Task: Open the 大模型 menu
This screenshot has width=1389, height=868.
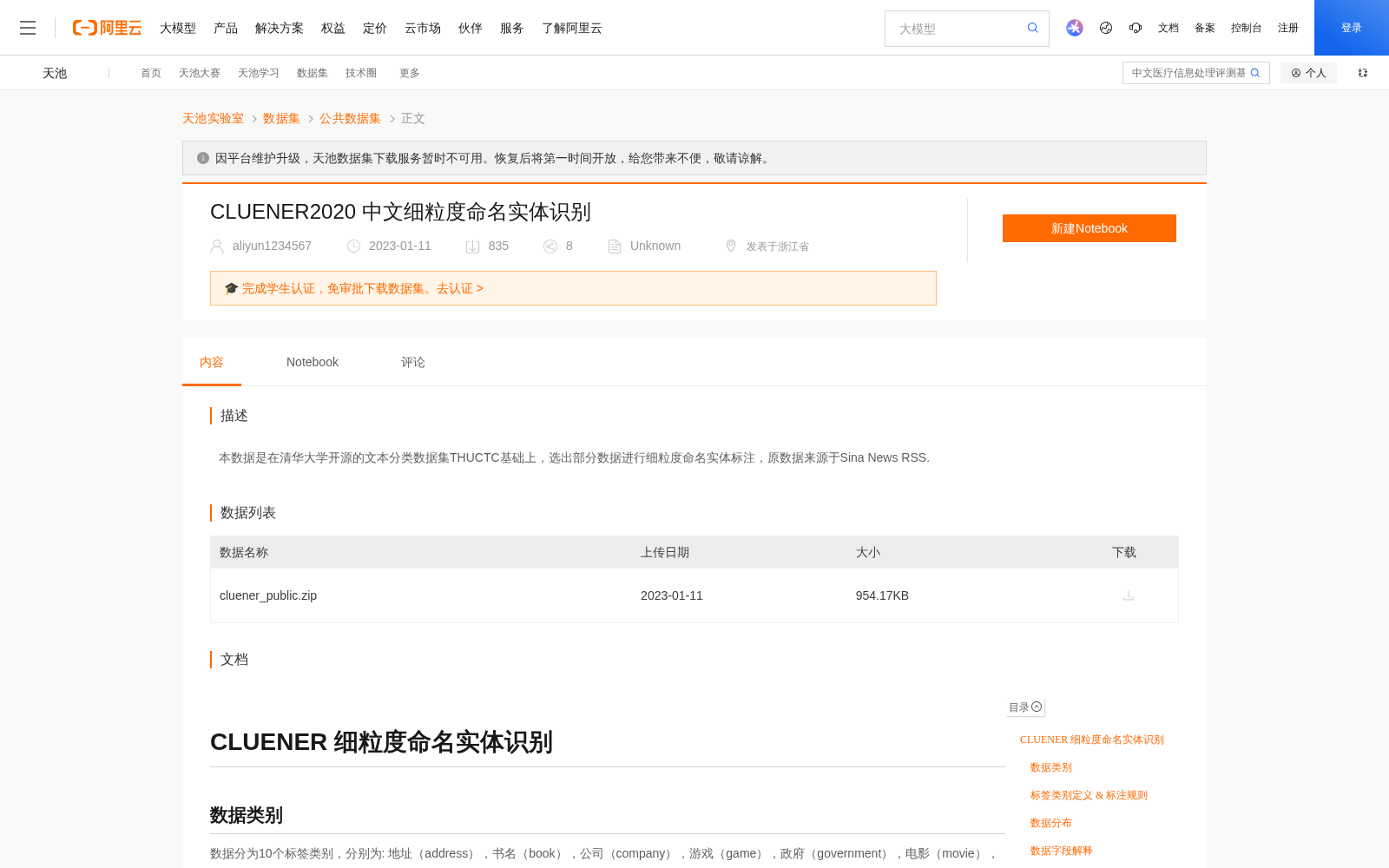Action: [x=178, y=28]
